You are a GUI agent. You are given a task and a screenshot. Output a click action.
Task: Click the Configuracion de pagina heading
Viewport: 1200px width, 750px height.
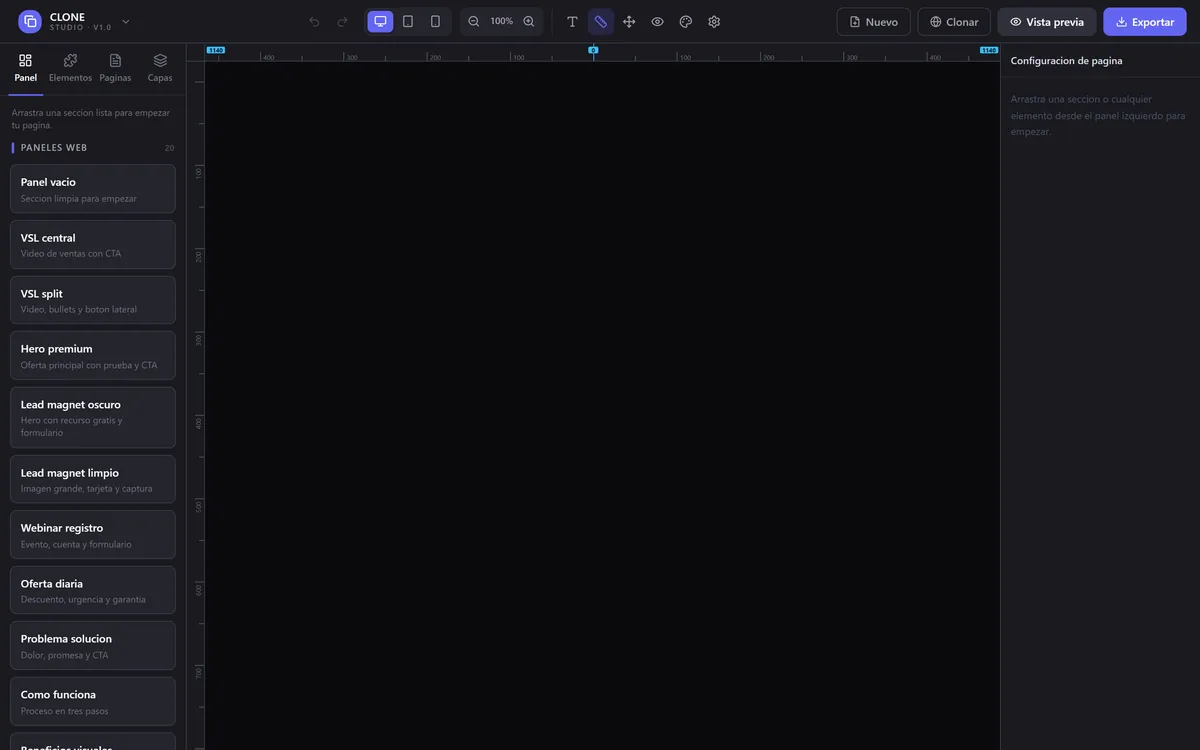click(1066, 61)
